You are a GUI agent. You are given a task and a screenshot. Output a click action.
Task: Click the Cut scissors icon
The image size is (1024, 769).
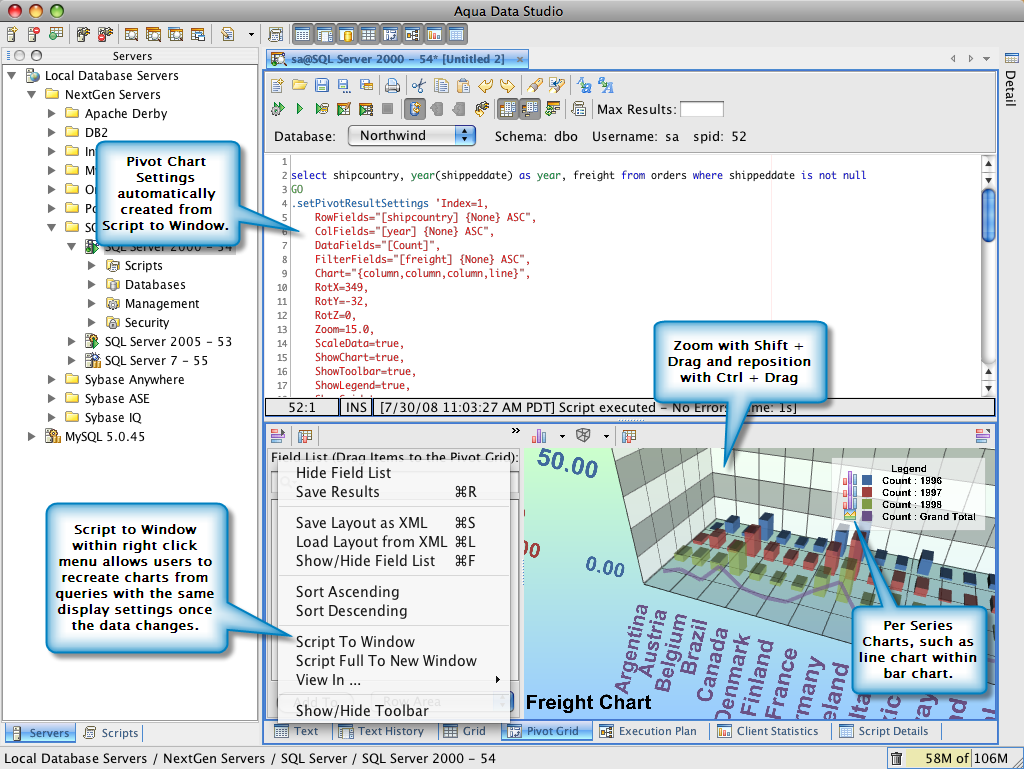click(x=419, y=85)
